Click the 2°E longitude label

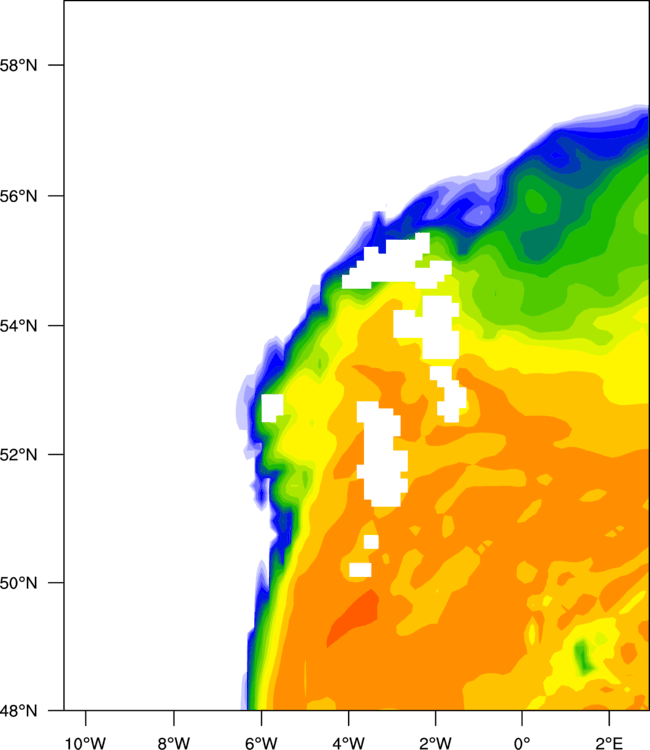click(609, 743)
